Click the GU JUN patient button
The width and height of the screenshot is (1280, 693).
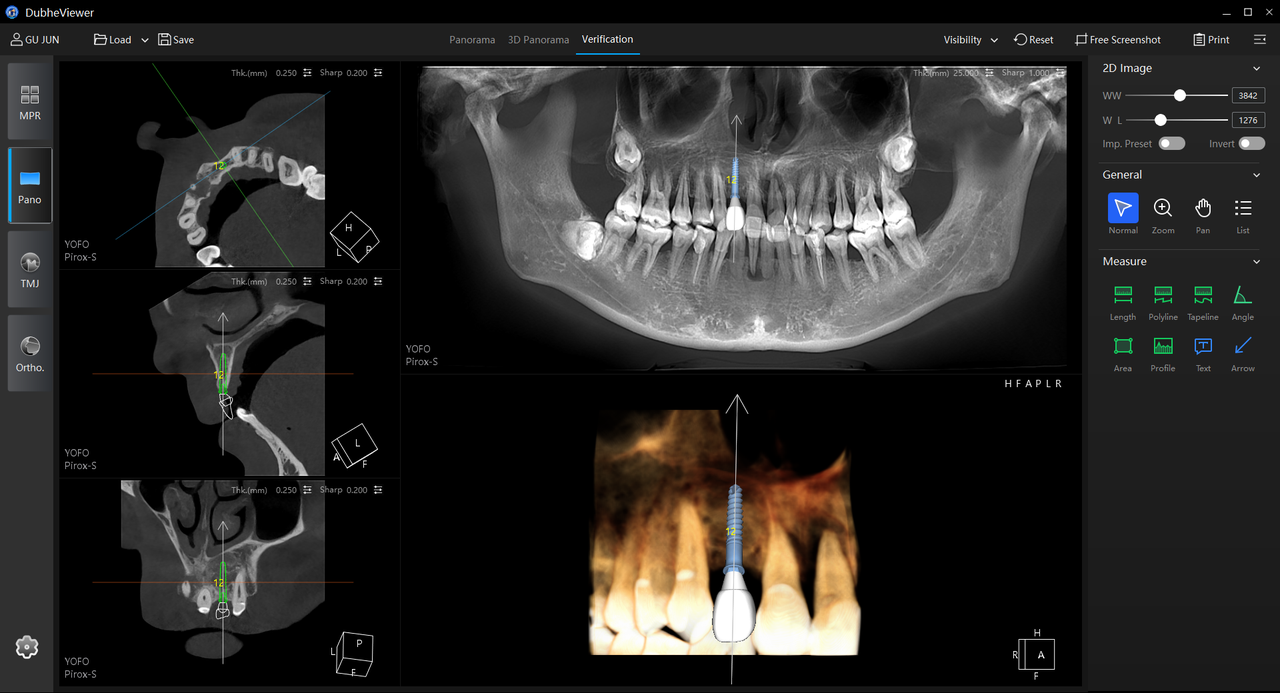click(x=35, y=40)
